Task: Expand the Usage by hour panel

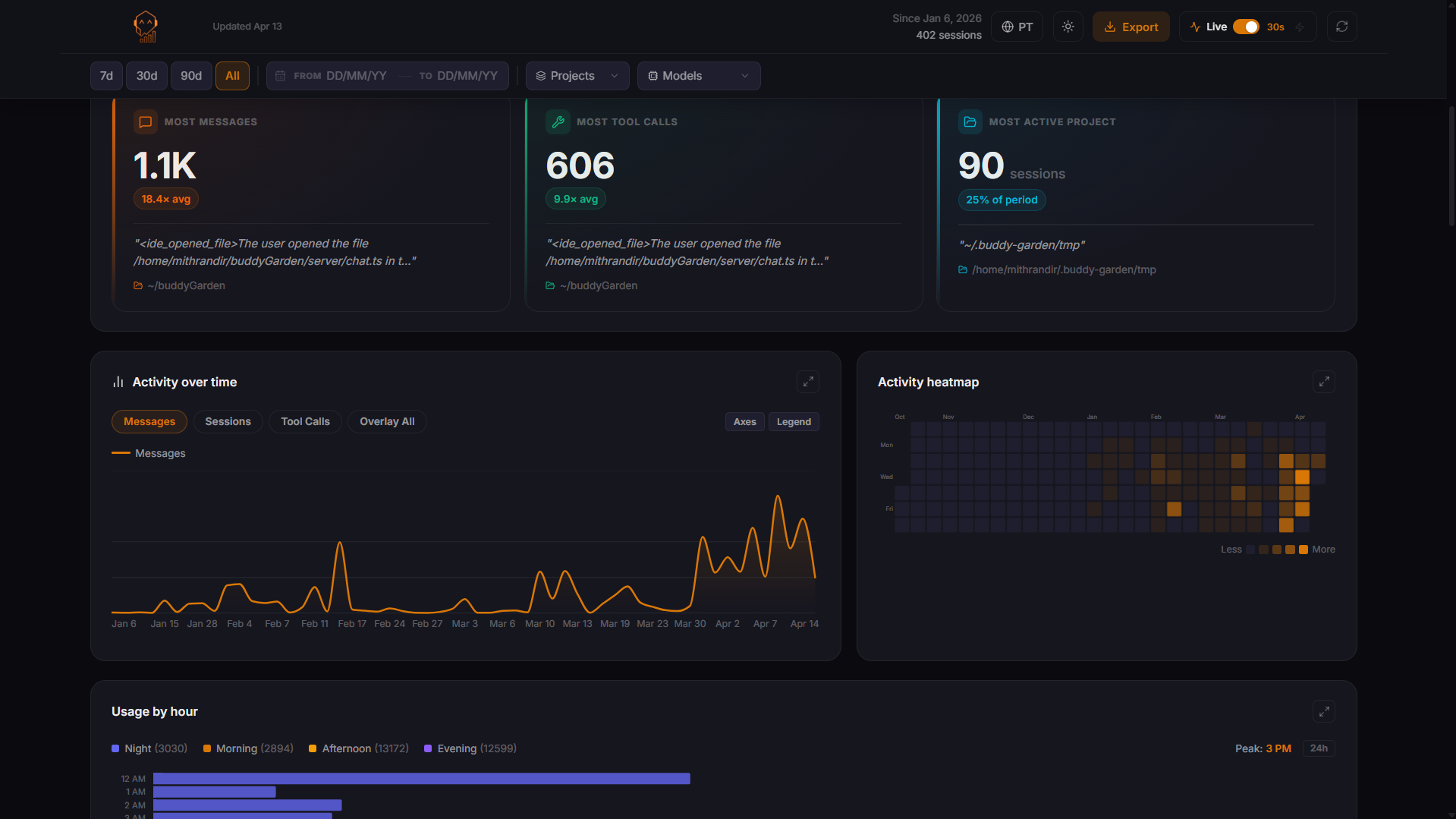Action: coord(1323,711)
